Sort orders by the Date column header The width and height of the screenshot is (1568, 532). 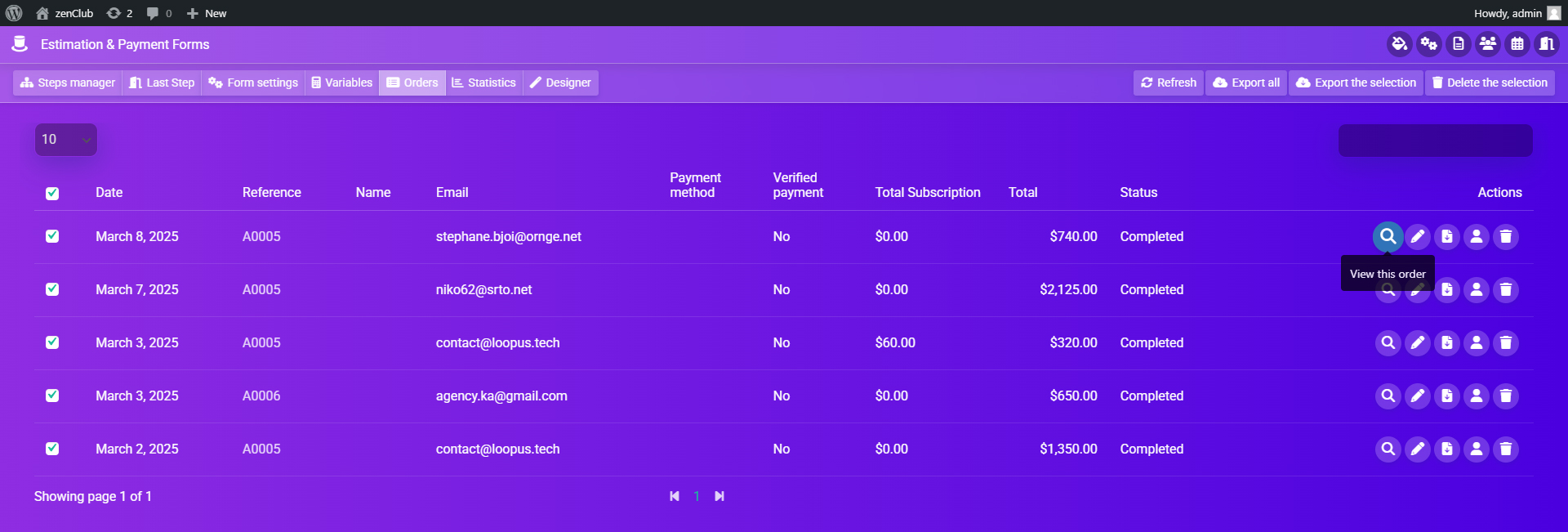pos(109,193)
